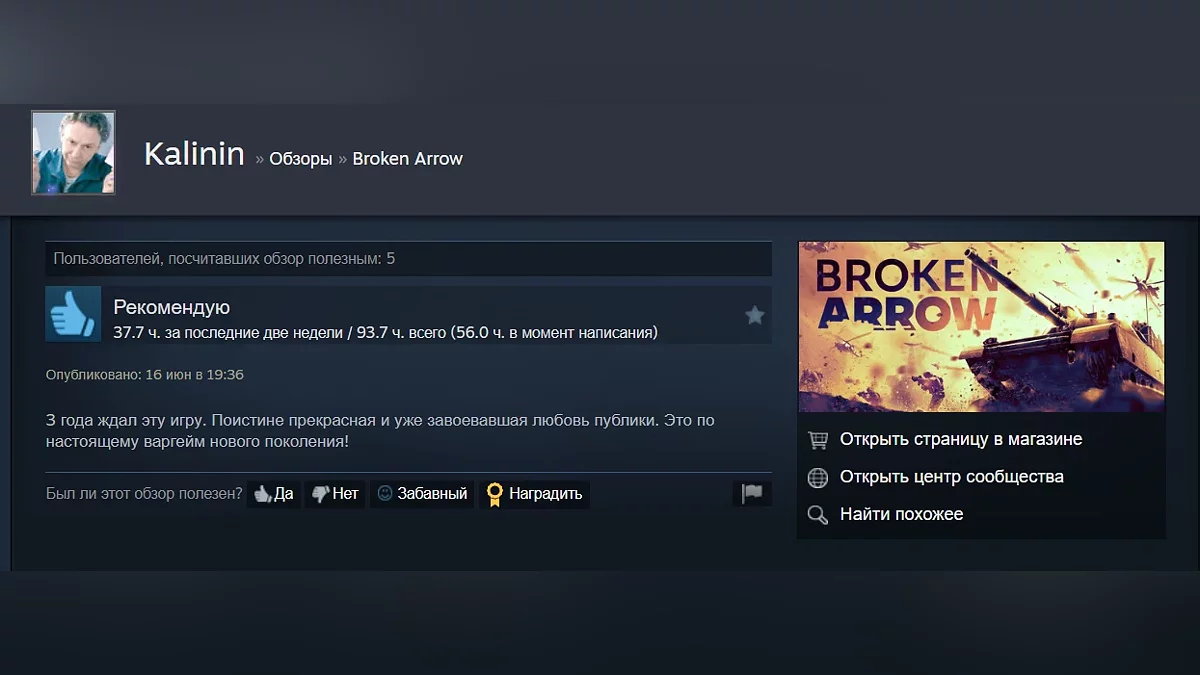
Task: Open Kalinin's avatar picture
Action: click(x=73, y=152)
